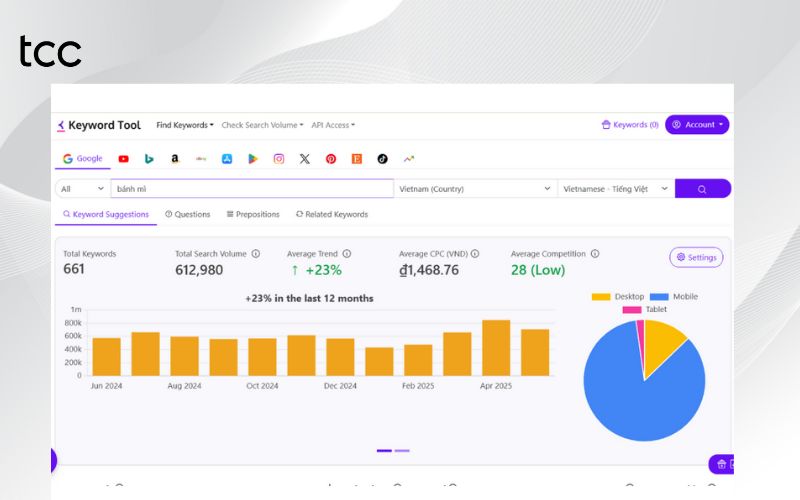Choose the TikTok platform icon
The height and width of the screenshot is (500, 800).
pos(382,159)
